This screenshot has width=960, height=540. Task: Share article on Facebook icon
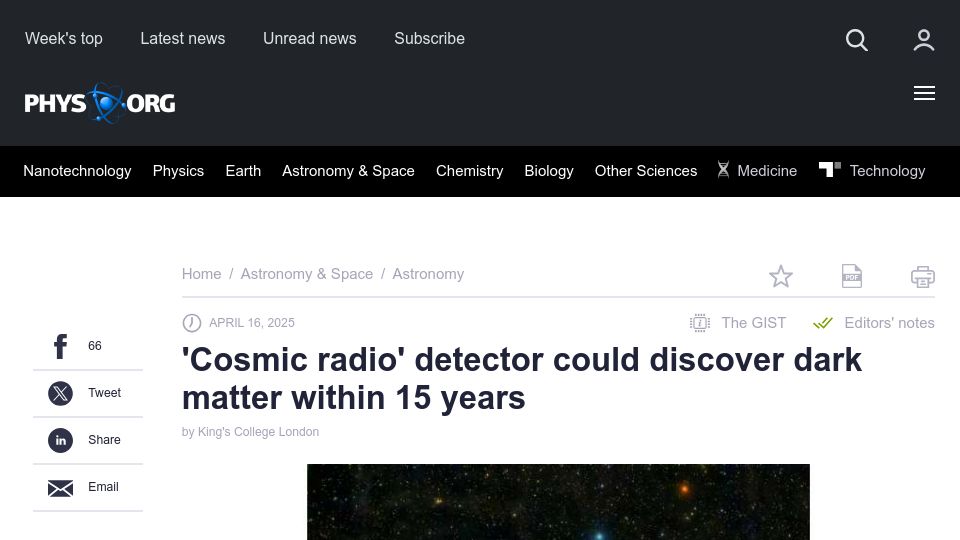click(61, 346)
